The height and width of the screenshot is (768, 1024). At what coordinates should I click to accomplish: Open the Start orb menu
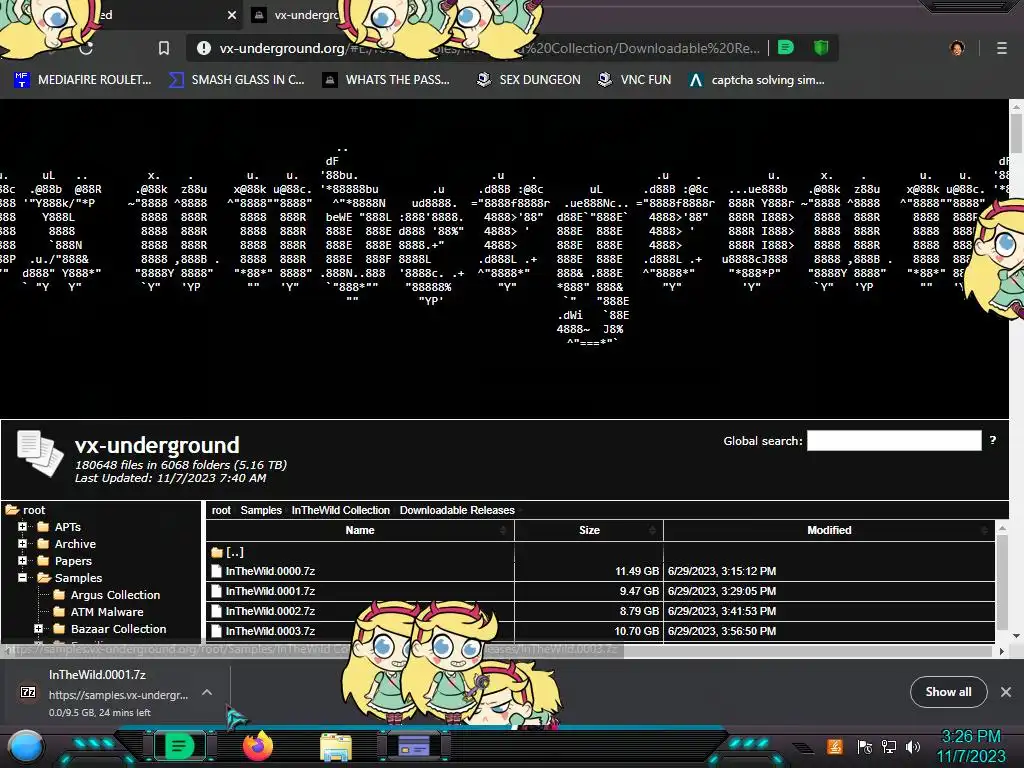(x=26, y=746)
